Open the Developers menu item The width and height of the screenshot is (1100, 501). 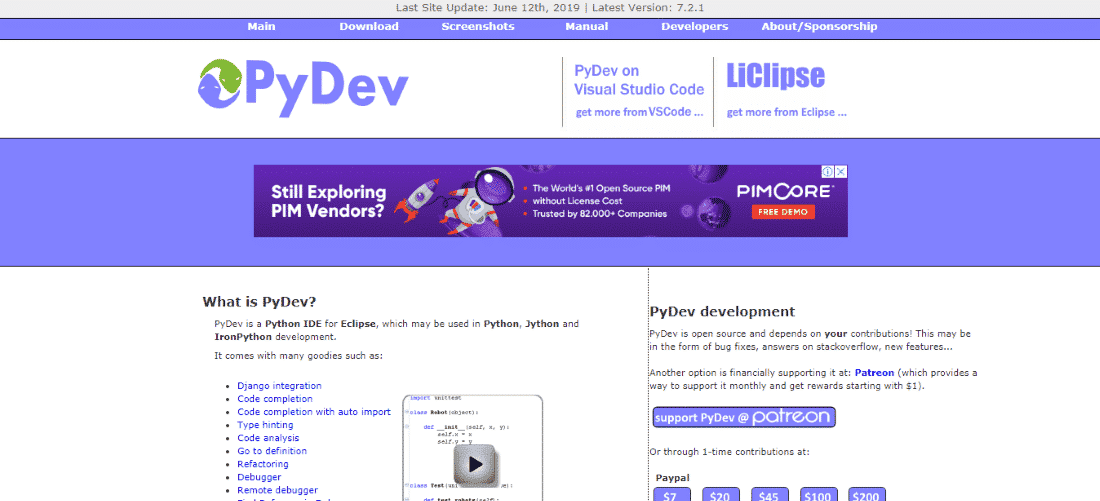click(x=695, y=27)
